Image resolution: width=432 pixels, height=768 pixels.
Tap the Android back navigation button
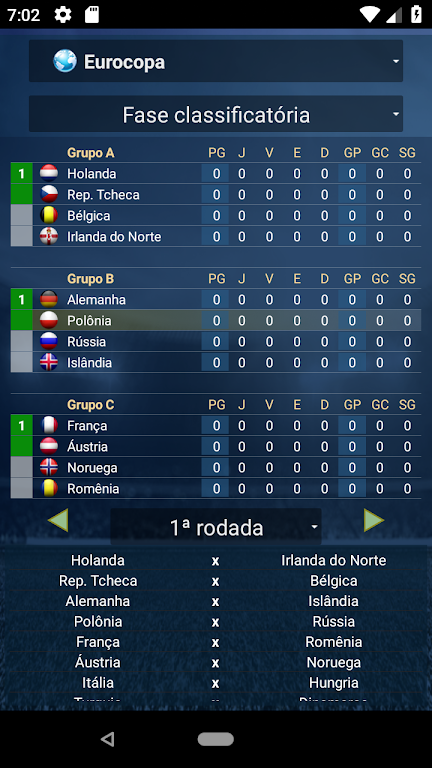coord(108,739)
